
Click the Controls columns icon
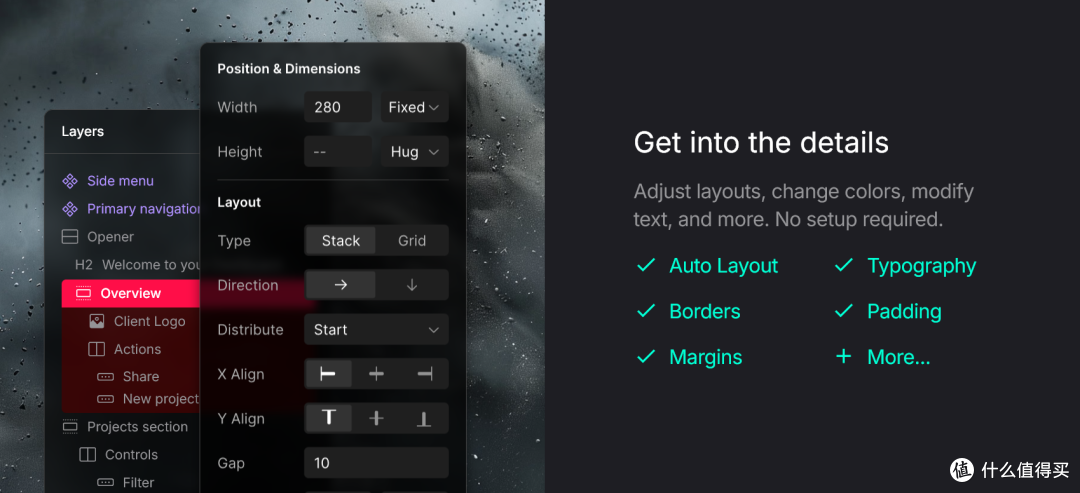click(x=87, y=454)
